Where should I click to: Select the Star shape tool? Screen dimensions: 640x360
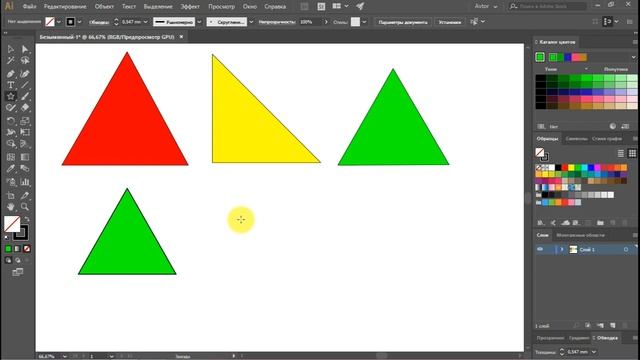coord(11,96)
